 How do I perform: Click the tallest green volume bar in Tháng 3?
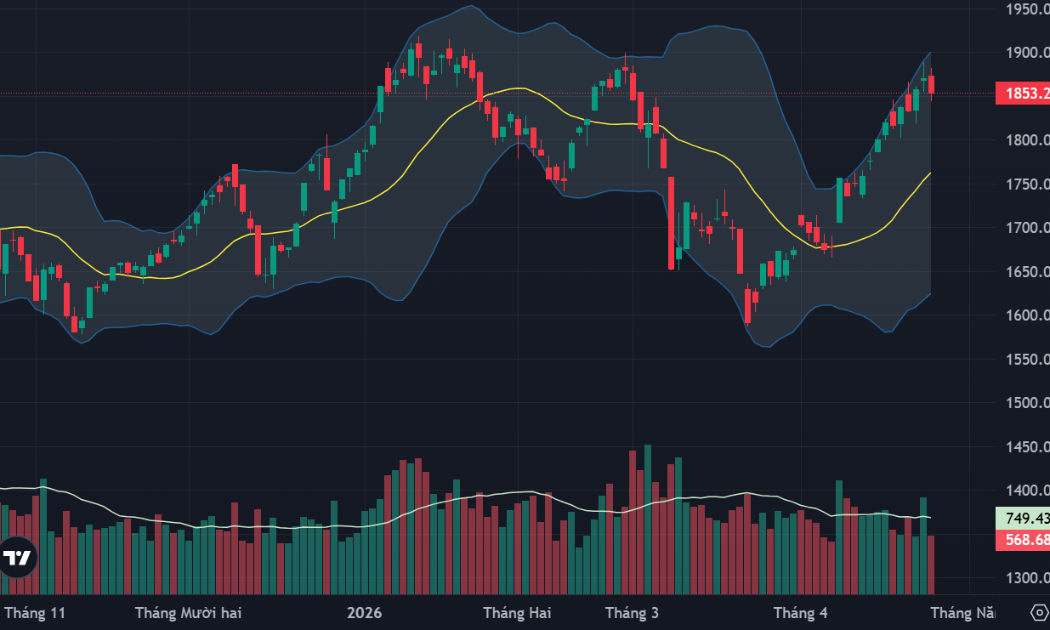point(647,520)
